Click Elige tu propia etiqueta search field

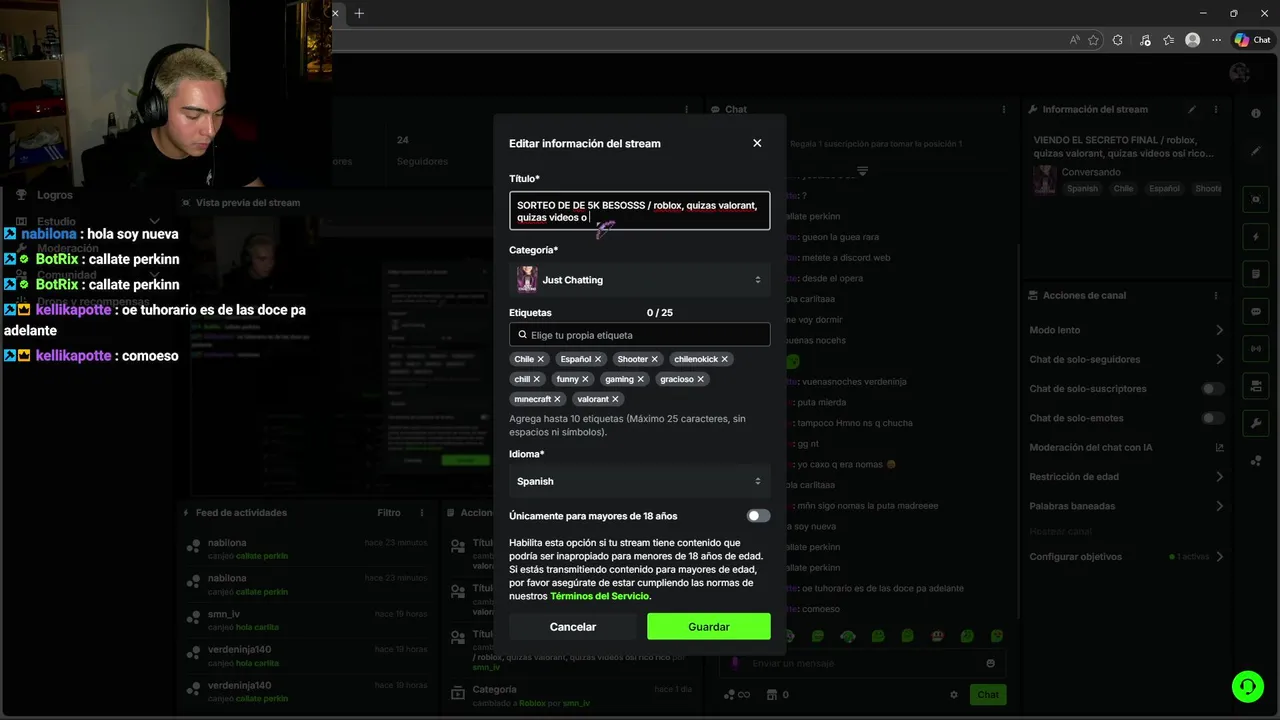click(639, 335)
